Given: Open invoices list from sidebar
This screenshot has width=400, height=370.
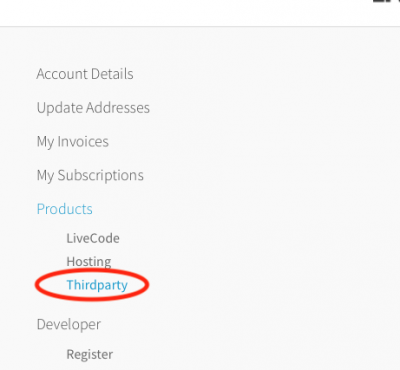Looking at the screenshot, I should (x=73, y=142).
